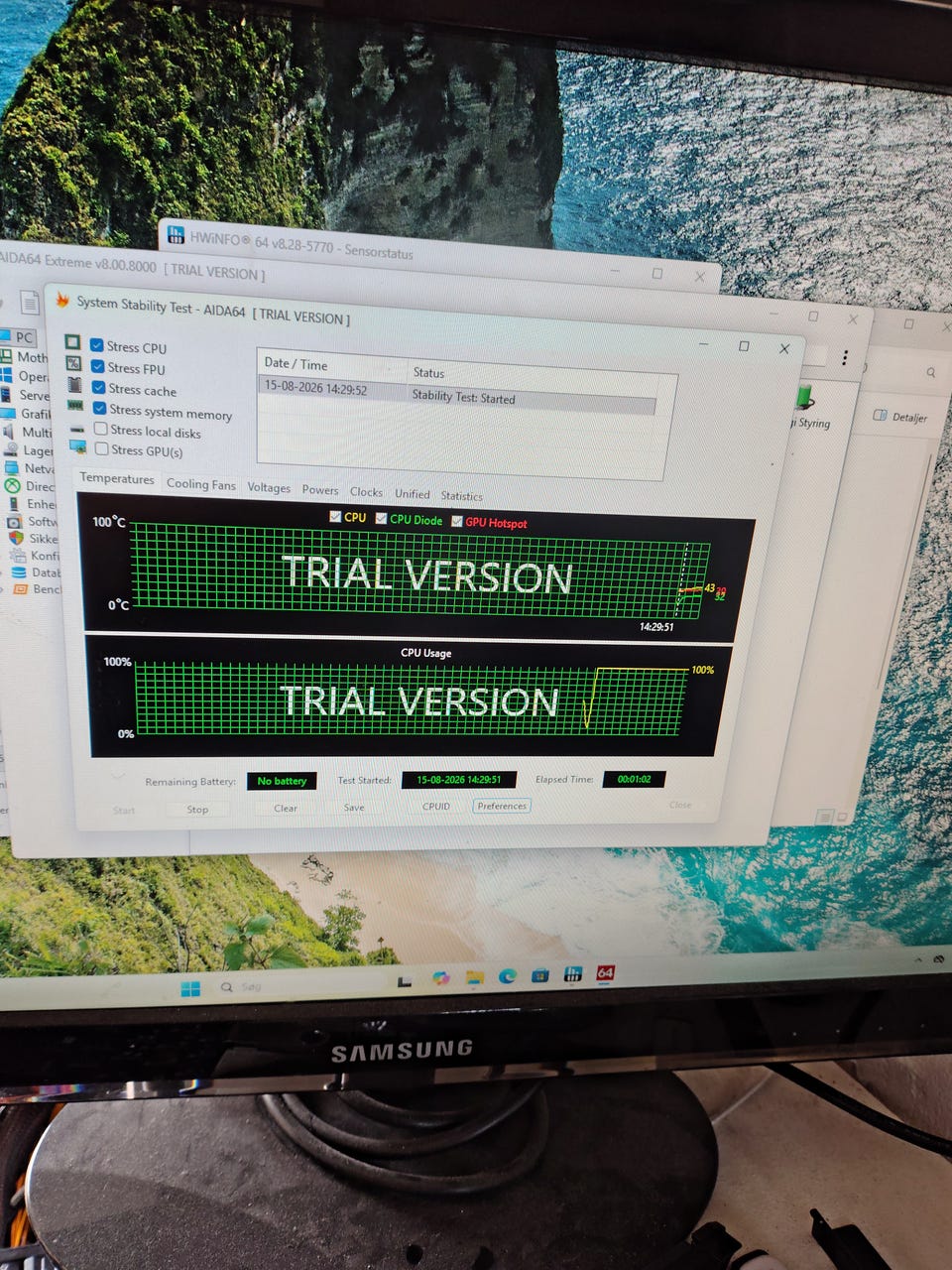The width and height of the screenshot is (952, 1270).
Task: Click the cache chip icon beside Stress cache
Action: click(74, 384)
